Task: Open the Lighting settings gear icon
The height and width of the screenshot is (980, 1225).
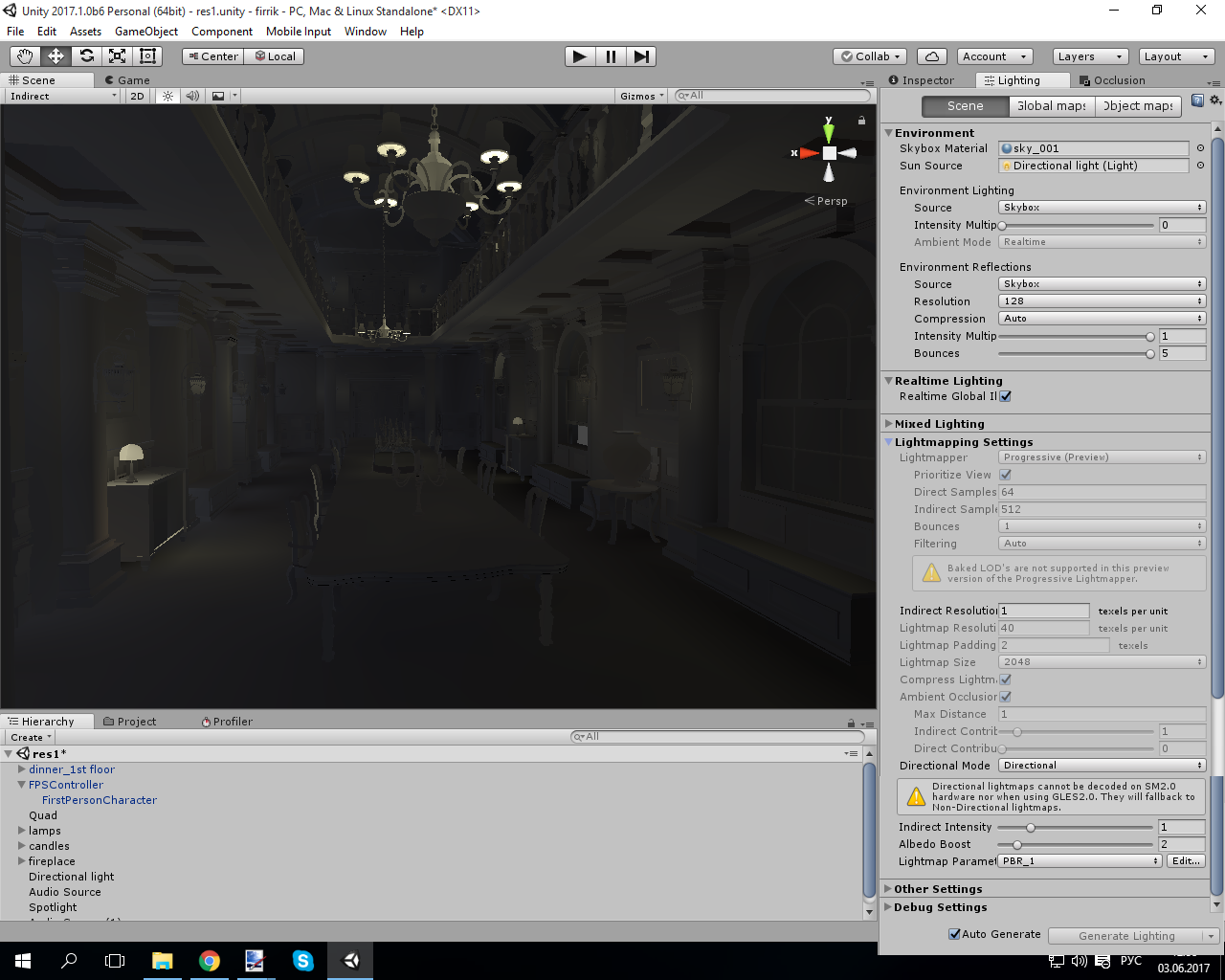Action: pyautogui.click(x=1215, y=100)
